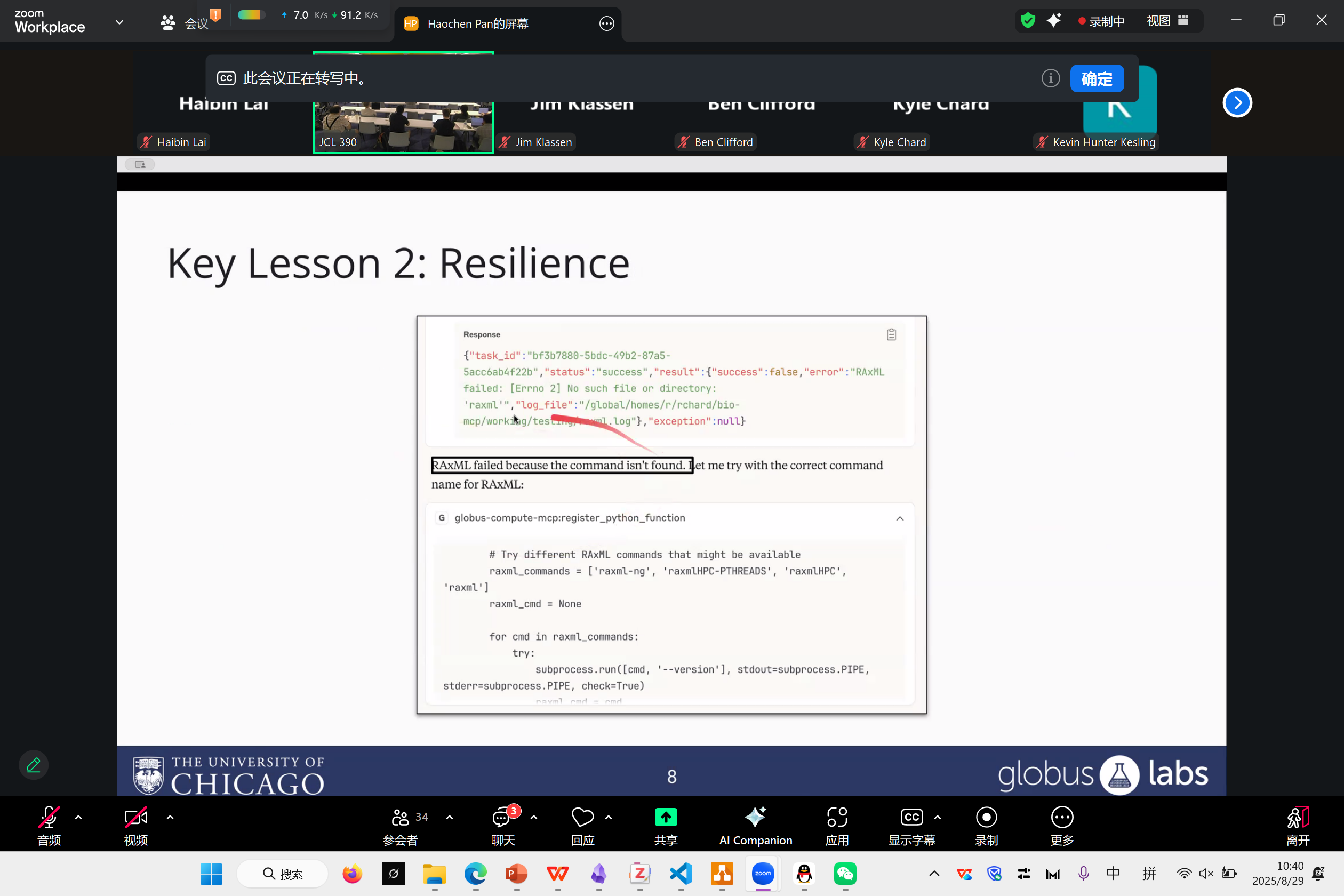This screenshot has width=1344, height=896.
Task: Expand the audio settings arrow
Action: click(x=78, y=818)
